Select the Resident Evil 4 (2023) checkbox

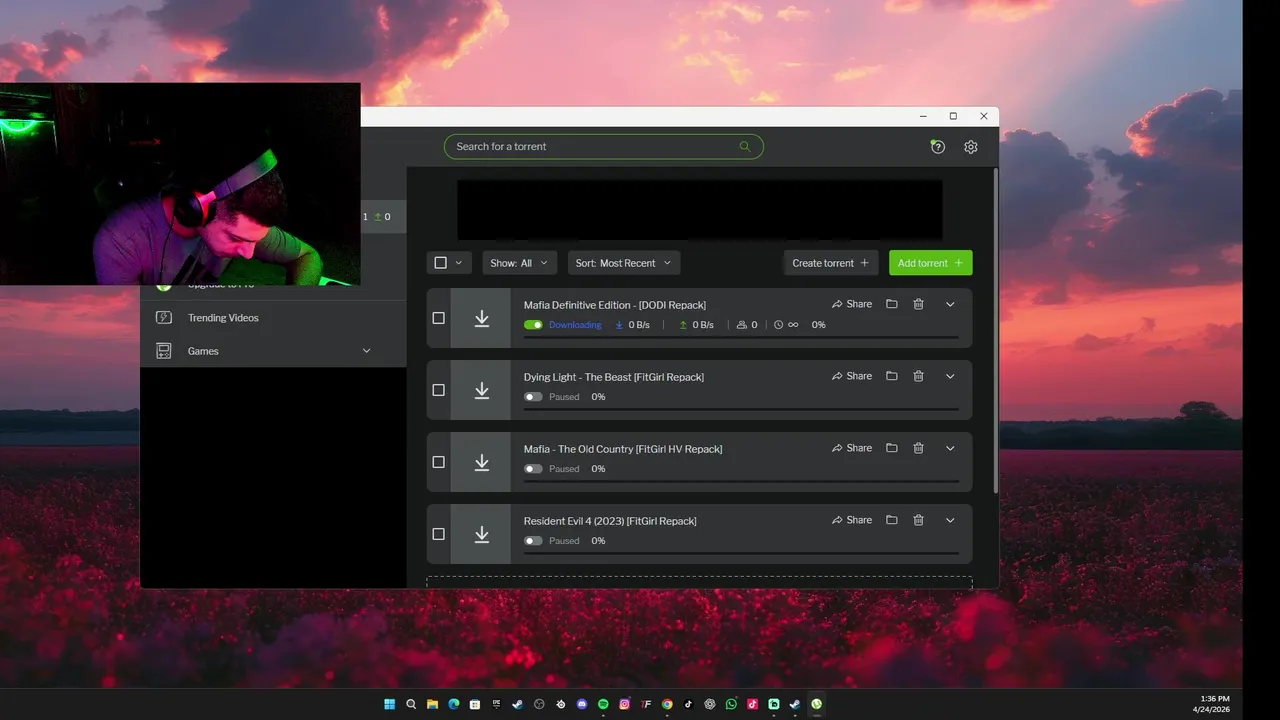438,534
